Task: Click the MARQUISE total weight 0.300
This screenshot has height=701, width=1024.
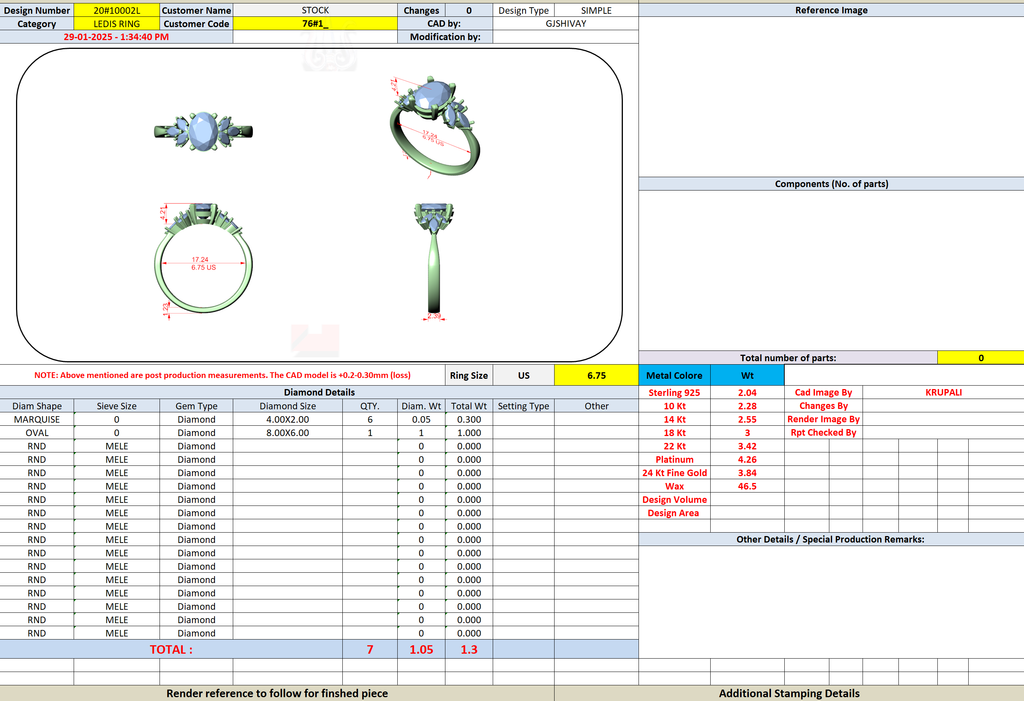Action: tap(469, 419)
